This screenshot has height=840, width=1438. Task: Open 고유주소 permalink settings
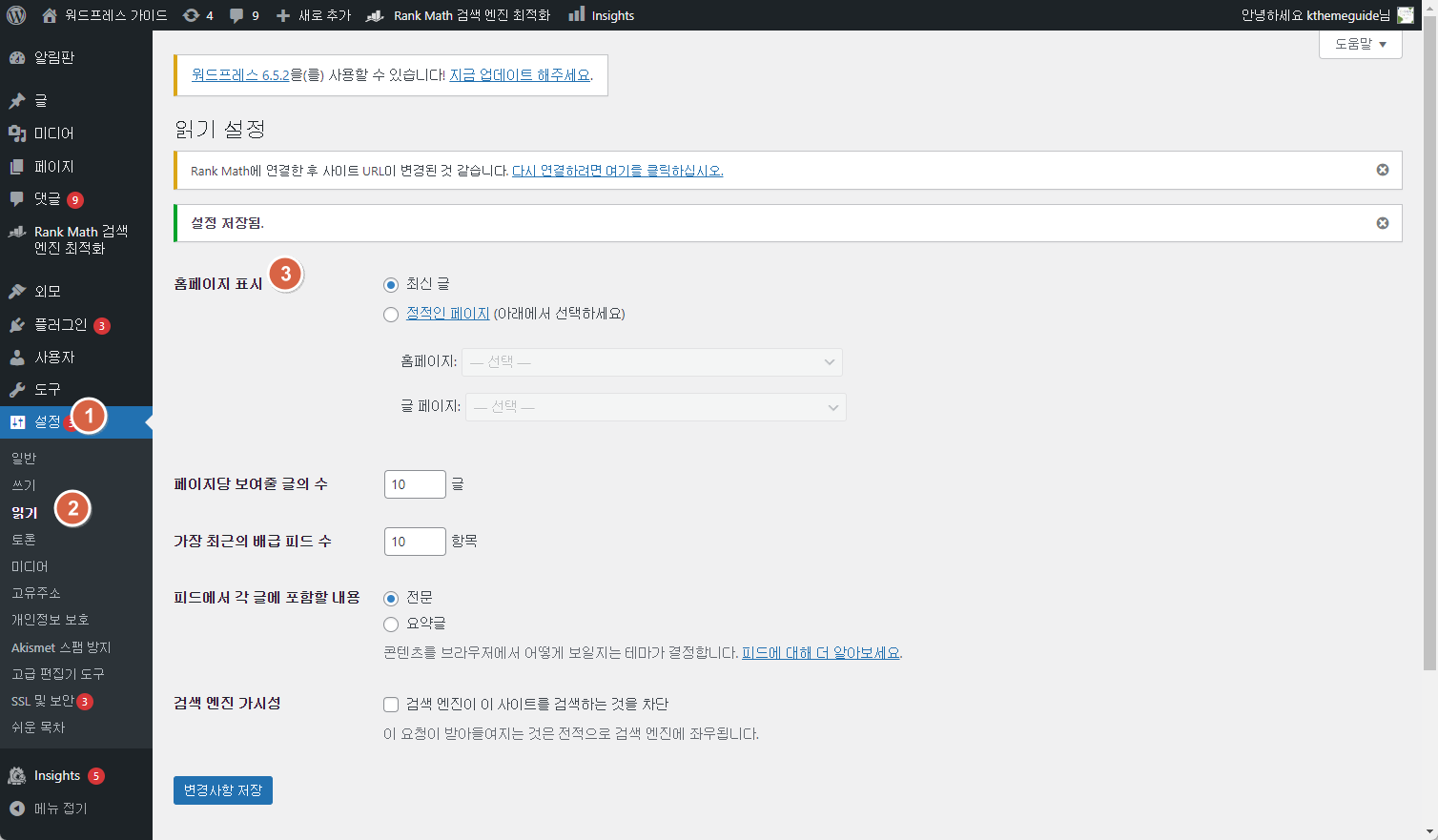[35, 593]
